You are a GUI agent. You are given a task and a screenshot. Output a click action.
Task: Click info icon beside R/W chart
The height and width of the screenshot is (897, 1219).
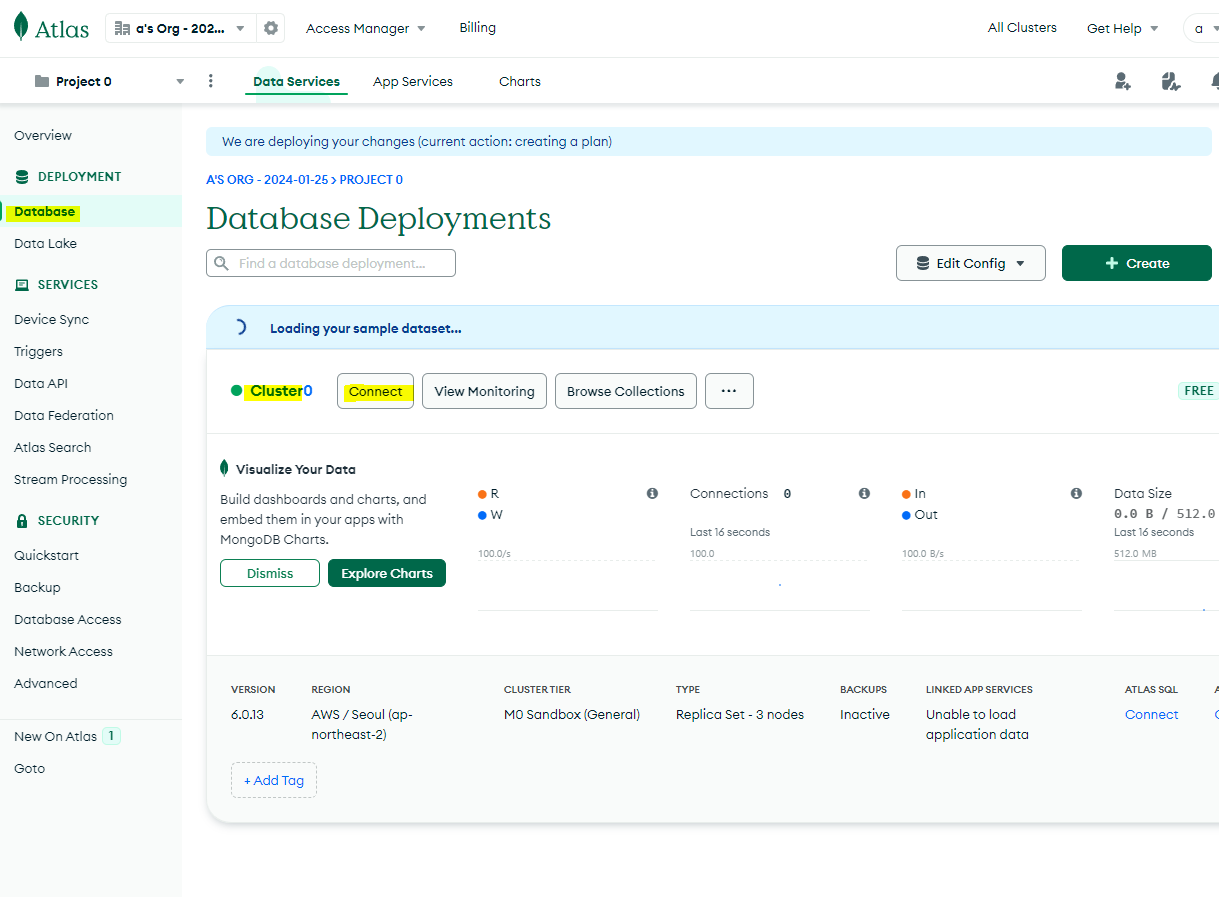tap(652, 493)
